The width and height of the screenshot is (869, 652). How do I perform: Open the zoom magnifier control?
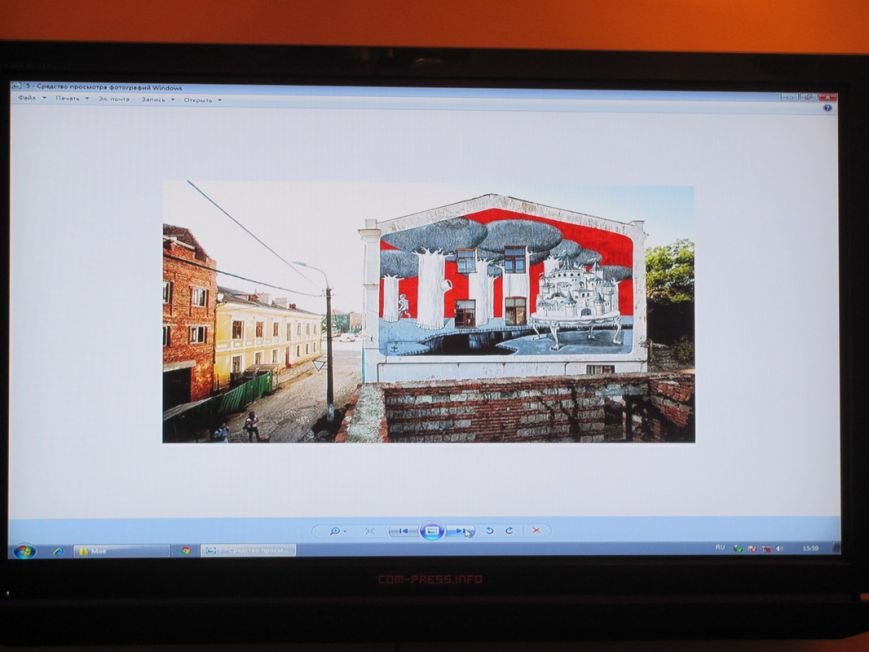click(x=337, y=531)
